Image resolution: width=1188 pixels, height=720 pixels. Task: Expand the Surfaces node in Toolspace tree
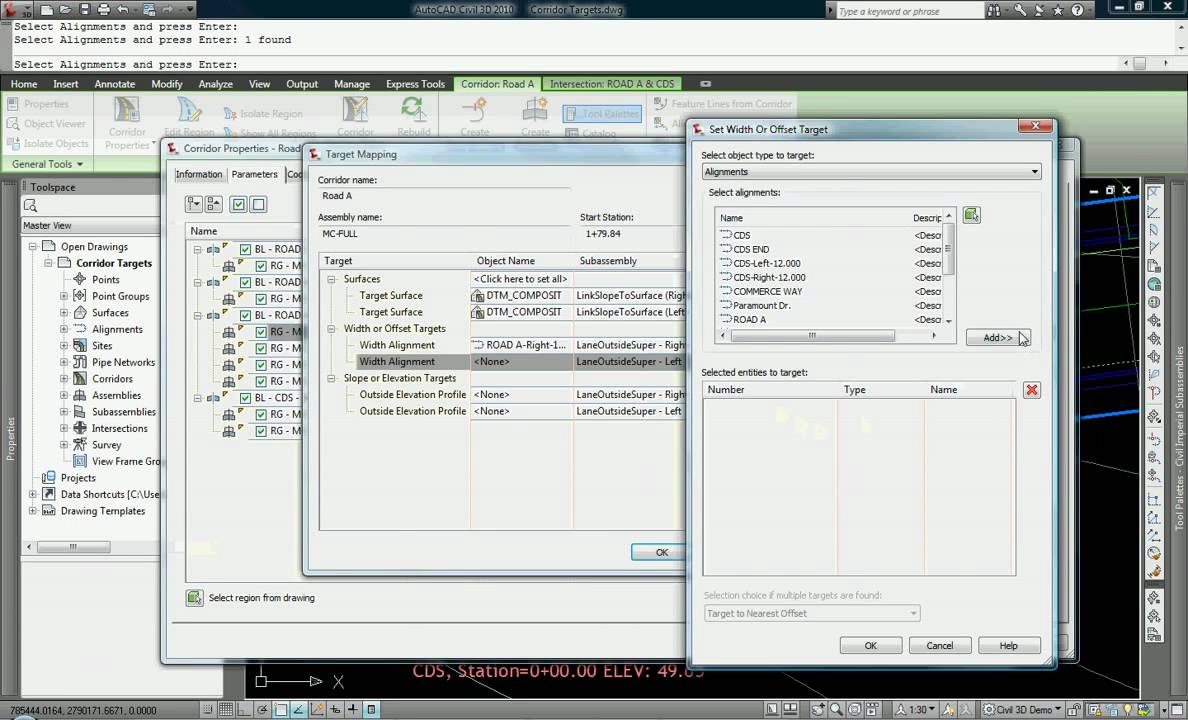pyautogui.click(x=64, y=312)
